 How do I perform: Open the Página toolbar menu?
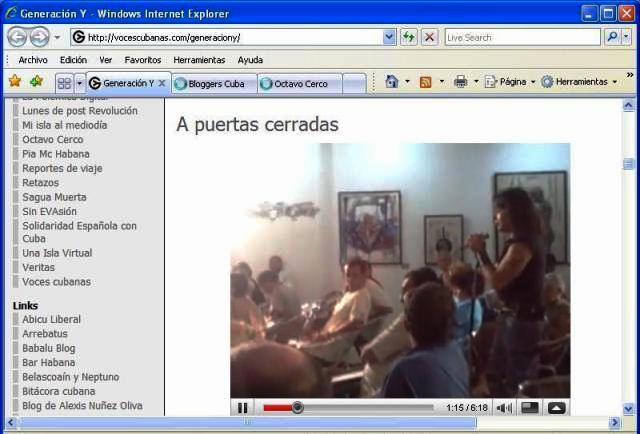tap(510, 82)
